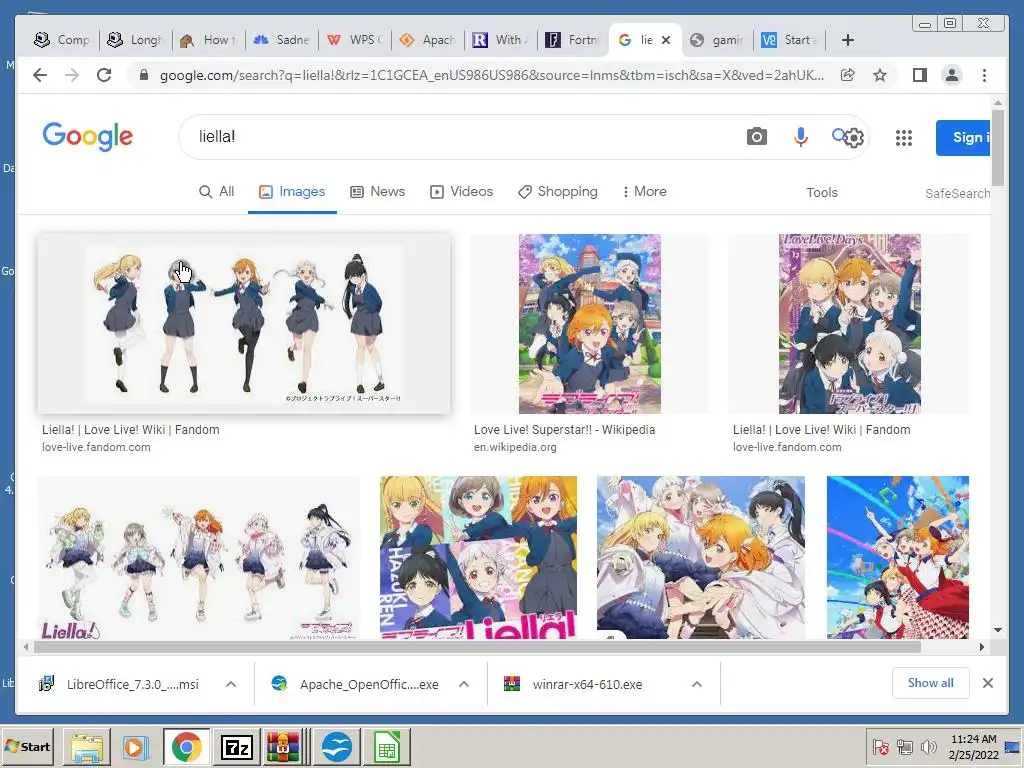Click the forward navigation arrow
Screen dimensions: 1024x768
(72, 75)
